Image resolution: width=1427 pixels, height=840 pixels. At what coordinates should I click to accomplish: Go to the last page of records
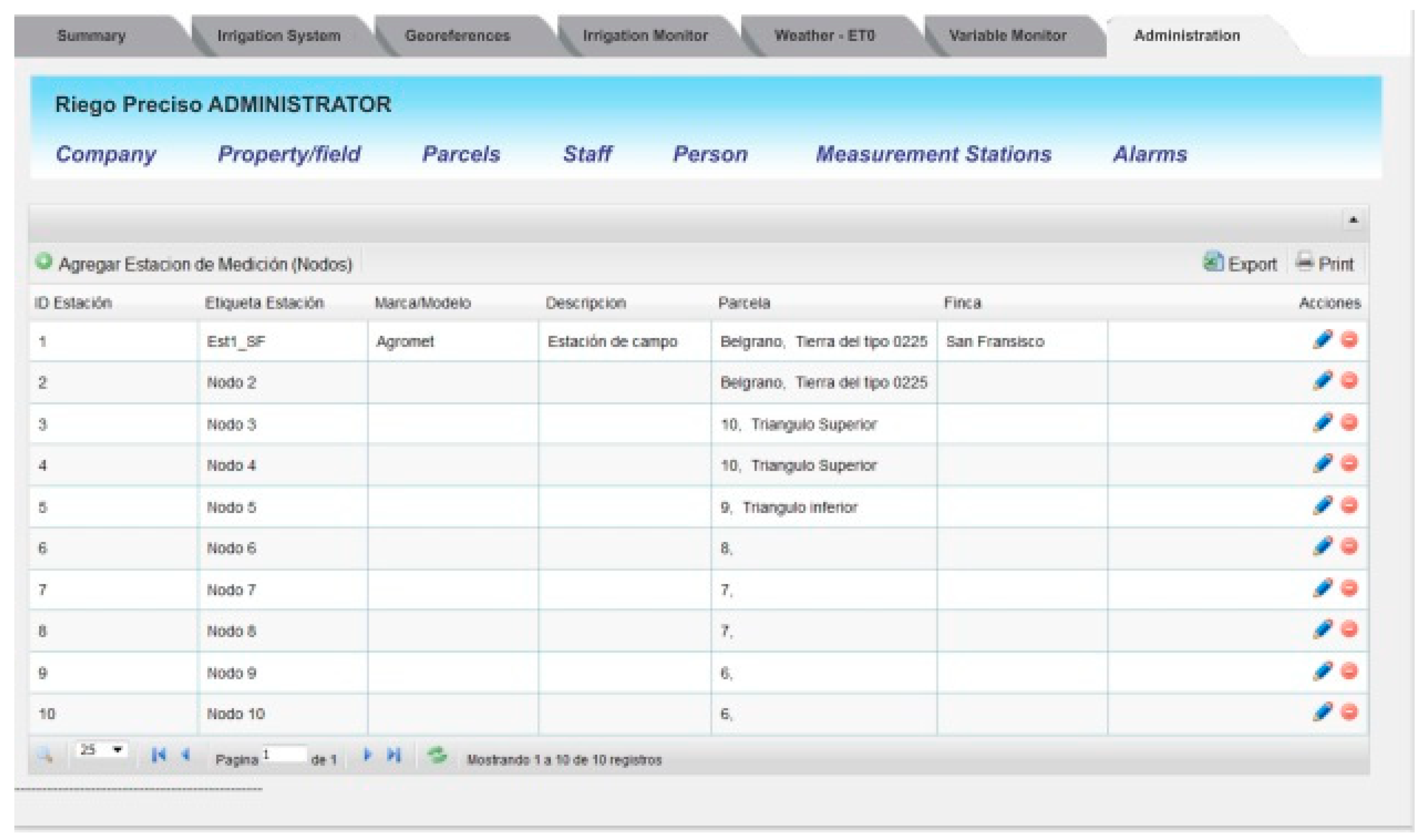click(x=394, y=755)
